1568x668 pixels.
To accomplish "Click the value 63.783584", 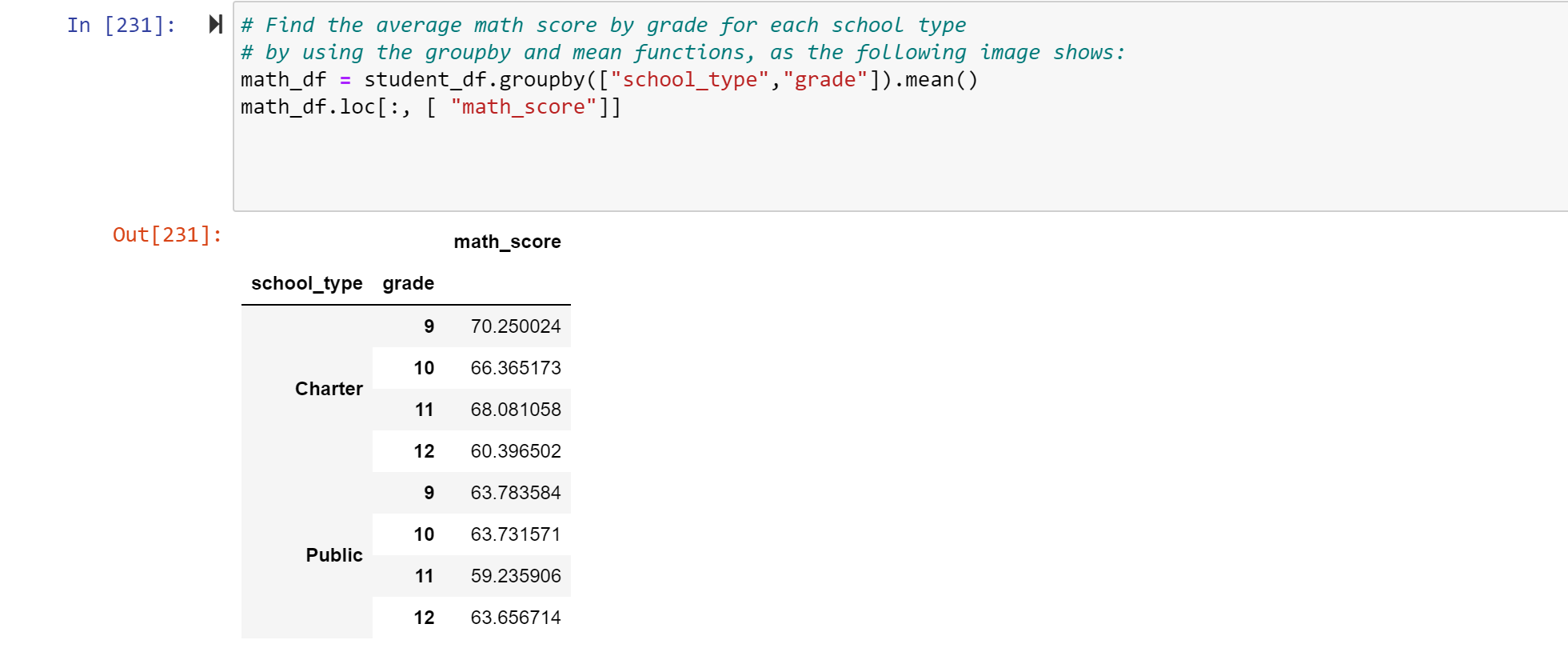I will point(516,493).
